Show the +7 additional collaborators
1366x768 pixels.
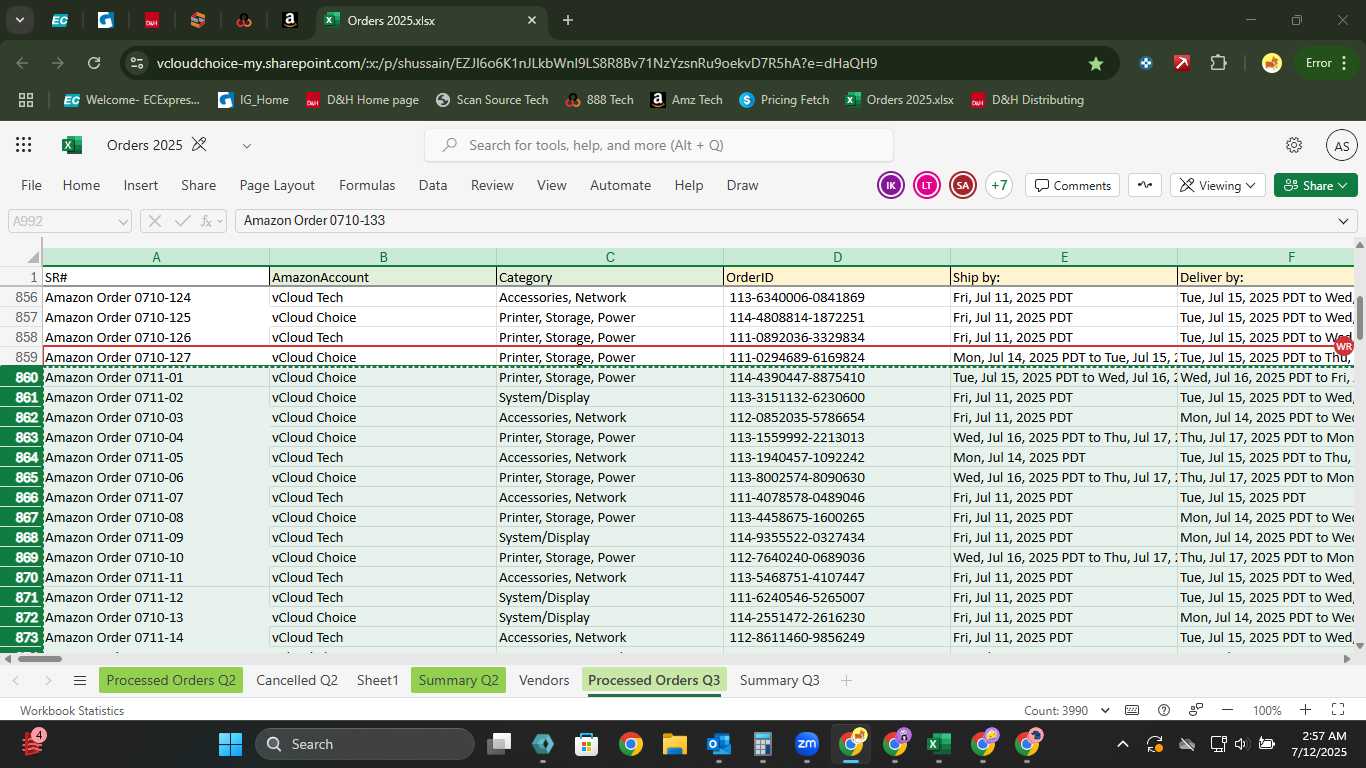(999, 185)
